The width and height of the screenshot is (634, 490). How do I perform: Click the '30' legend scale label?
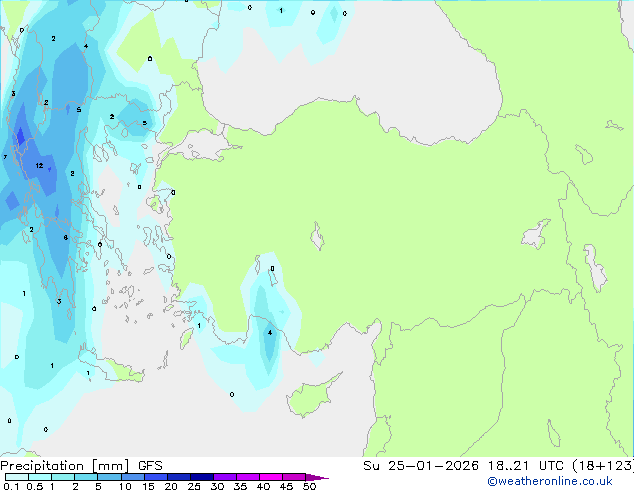[x=217, y=486]
